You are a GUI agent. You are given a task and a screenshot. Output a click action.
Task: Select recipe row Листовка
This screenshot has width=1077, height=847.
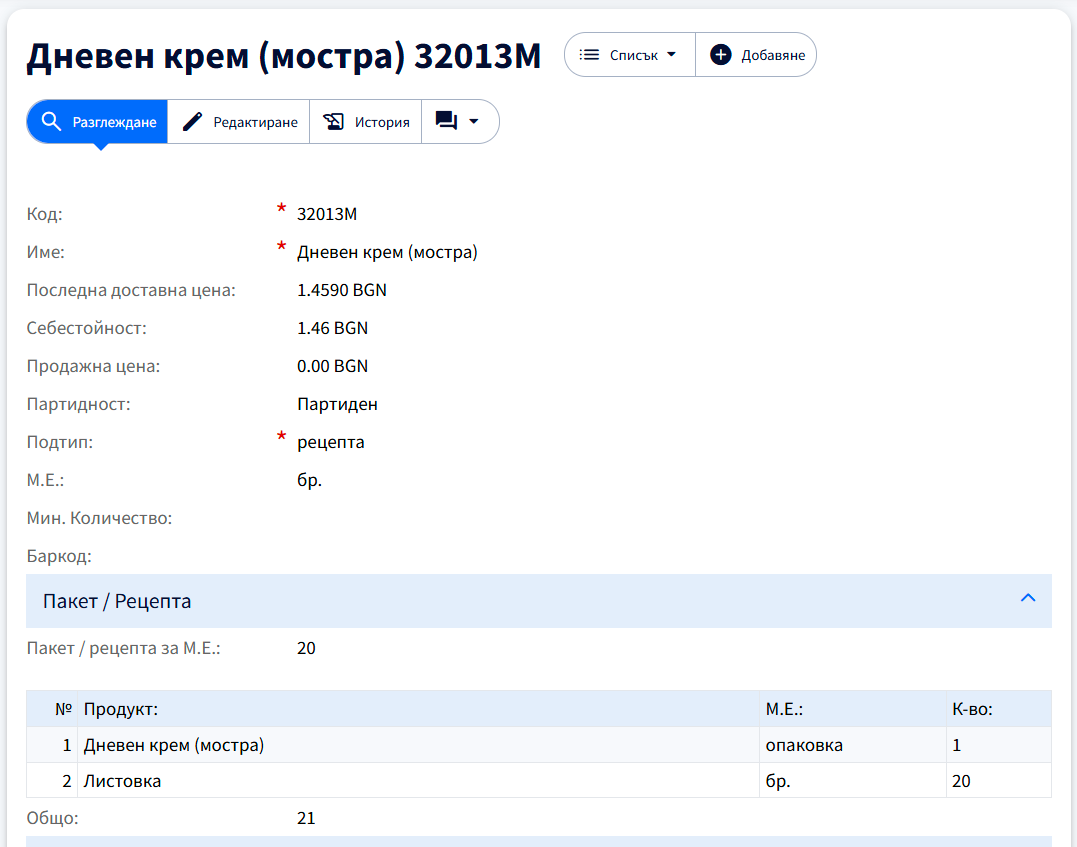pos(400,780)
